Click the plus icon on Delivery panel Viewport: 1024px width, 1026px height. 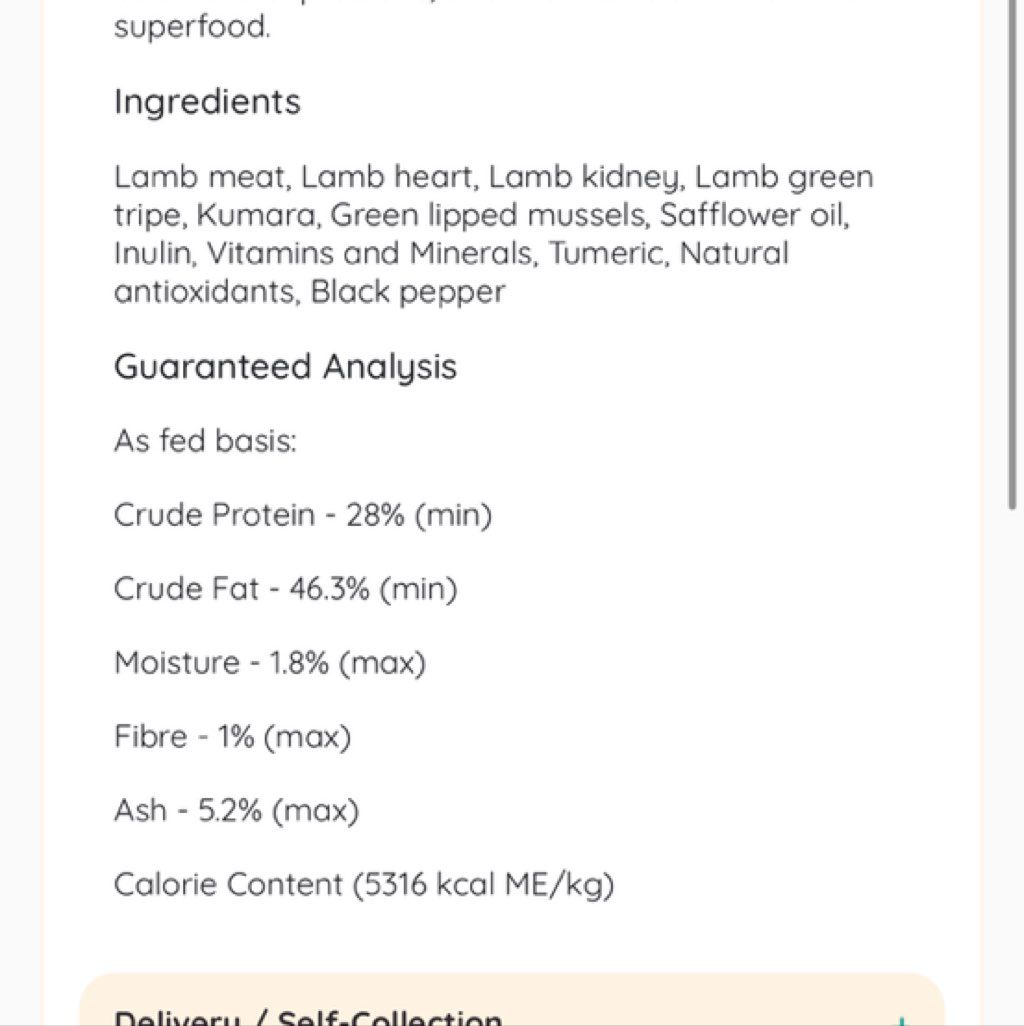click(902, 1021)
